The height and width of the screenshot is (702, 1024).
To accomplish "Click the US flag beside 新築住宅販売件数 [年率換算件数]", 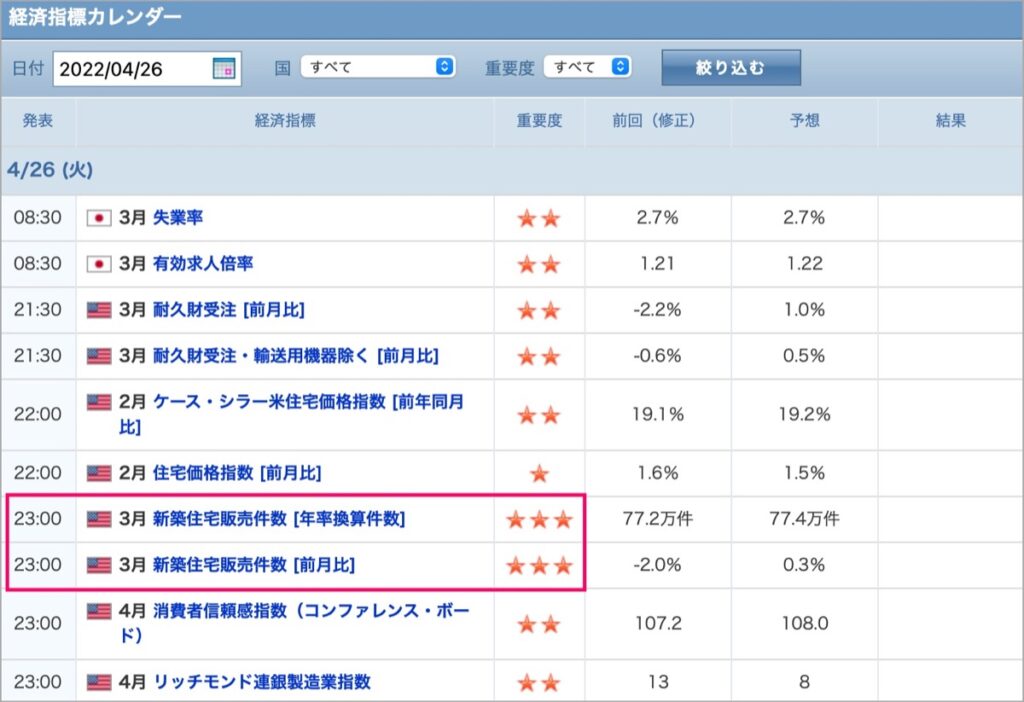I will tap(99, 519).
